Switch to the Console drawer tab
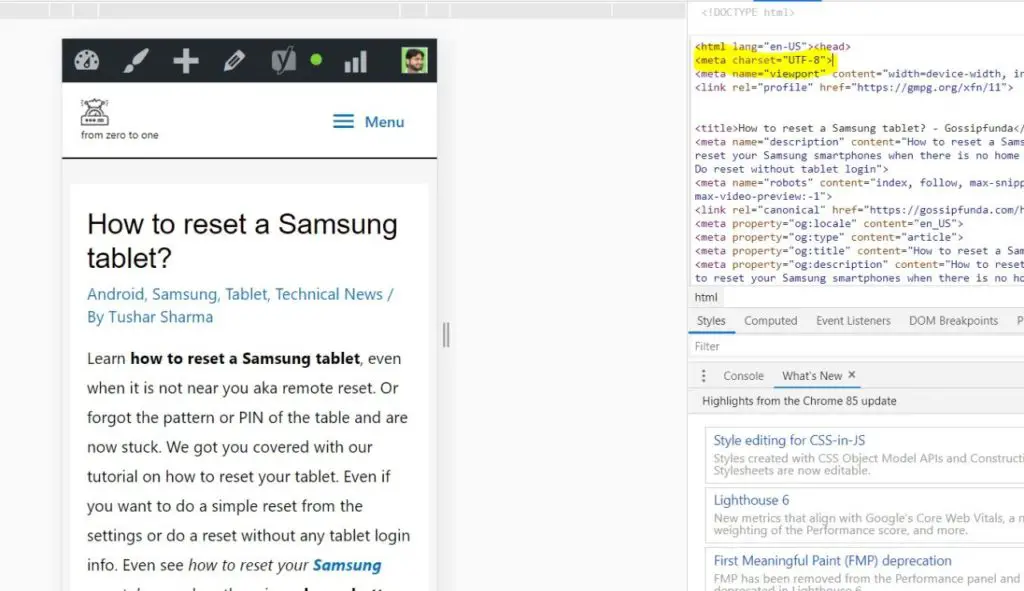Screen dimensions: 1024x591 point(743,375)
